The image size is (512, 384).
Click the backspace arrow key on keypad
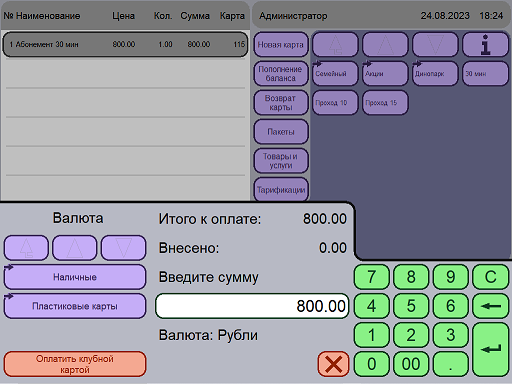click(491, 306)
